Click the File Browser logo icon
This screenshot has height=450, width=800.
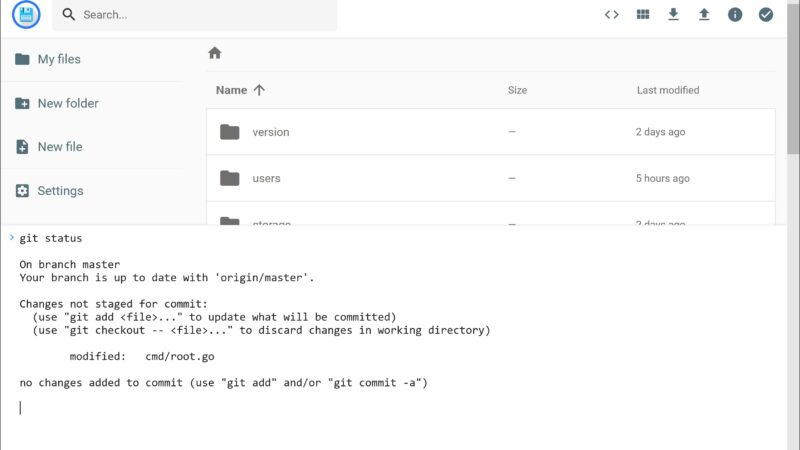(x=26, y=14)
